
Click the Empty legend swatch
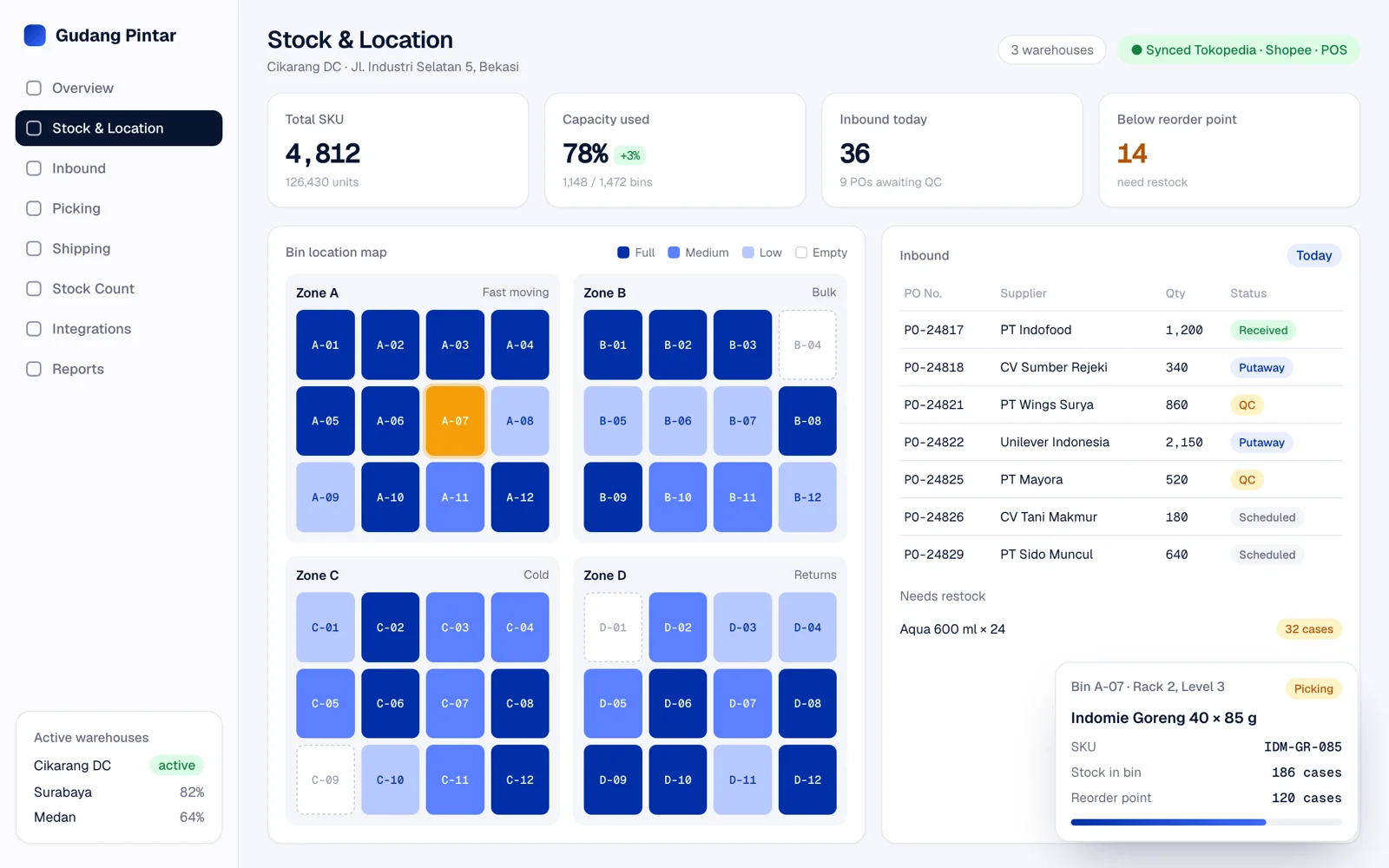pos(801,253)
